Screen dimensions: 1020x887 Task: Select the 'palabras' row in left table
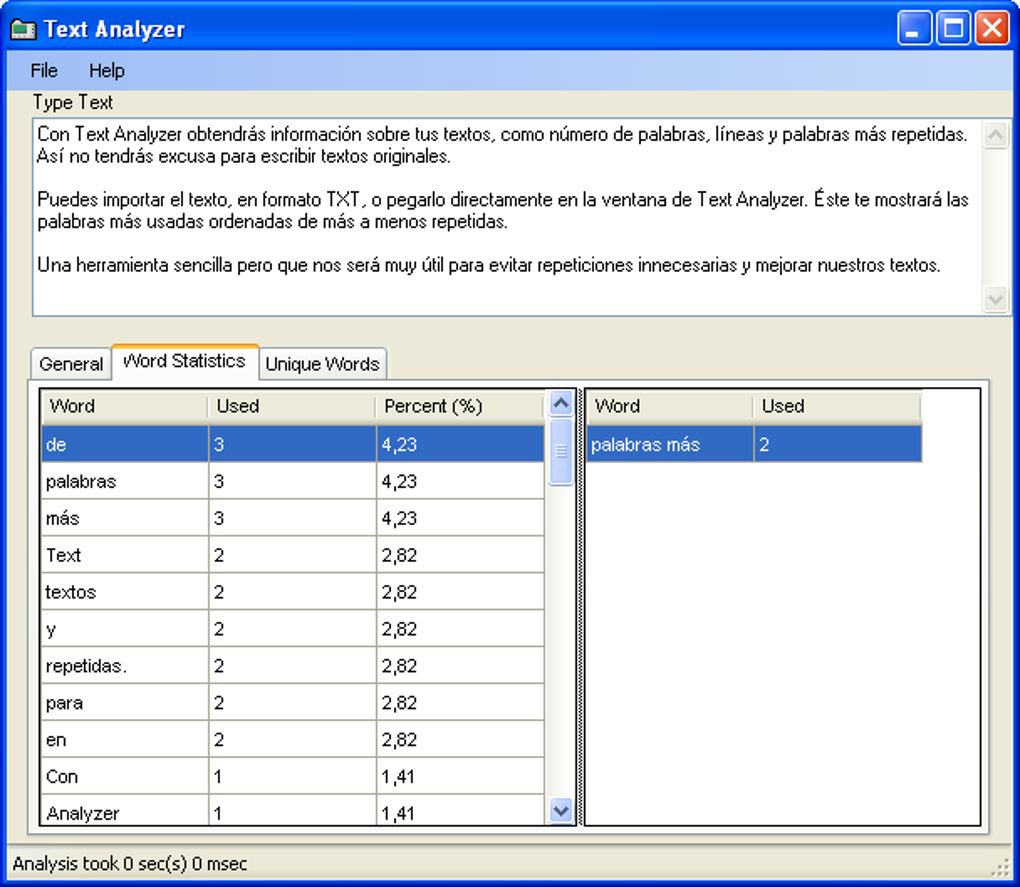(293, 481)
